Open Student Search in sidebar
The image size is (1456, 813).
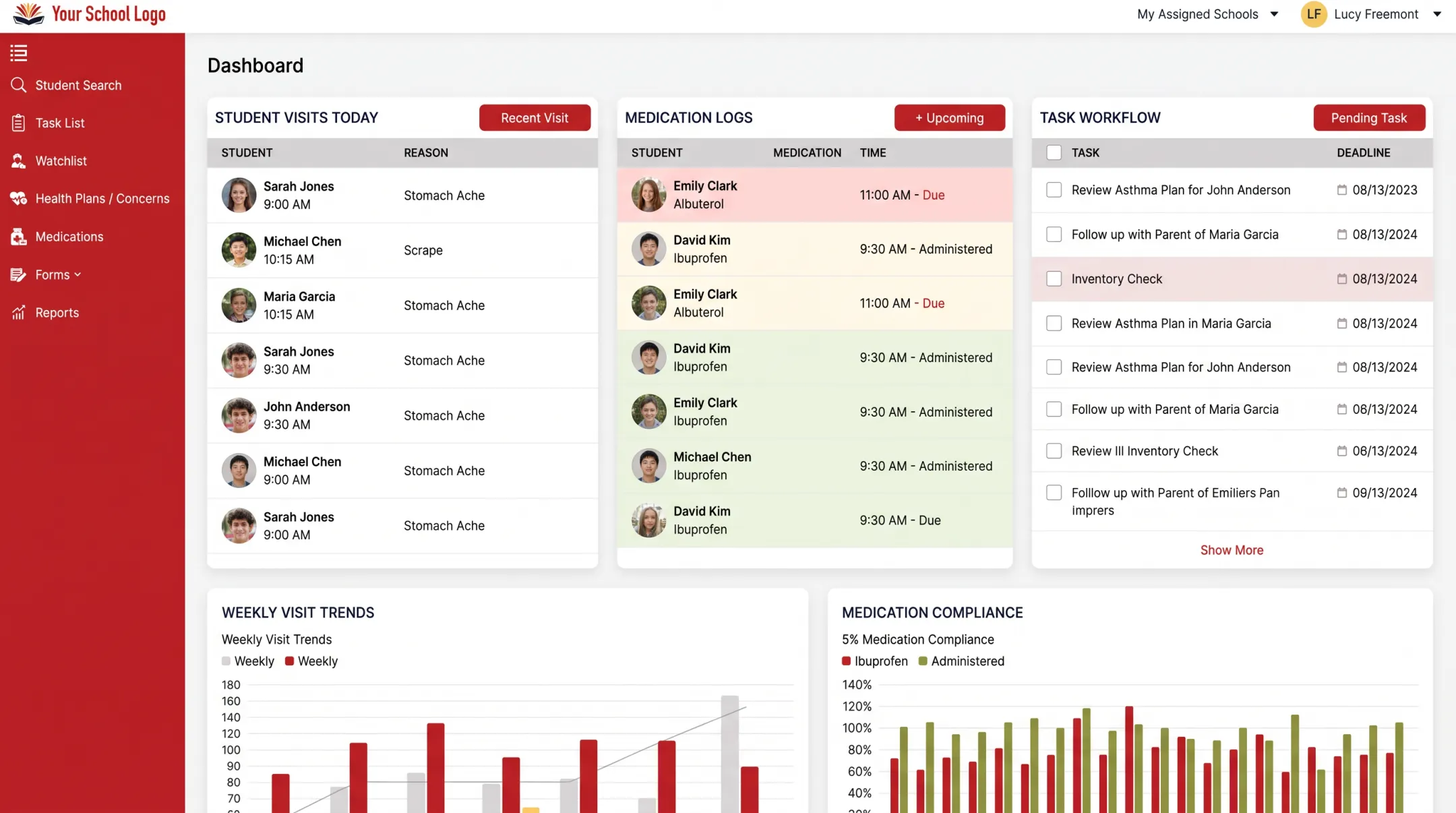(x=78, y=85)
